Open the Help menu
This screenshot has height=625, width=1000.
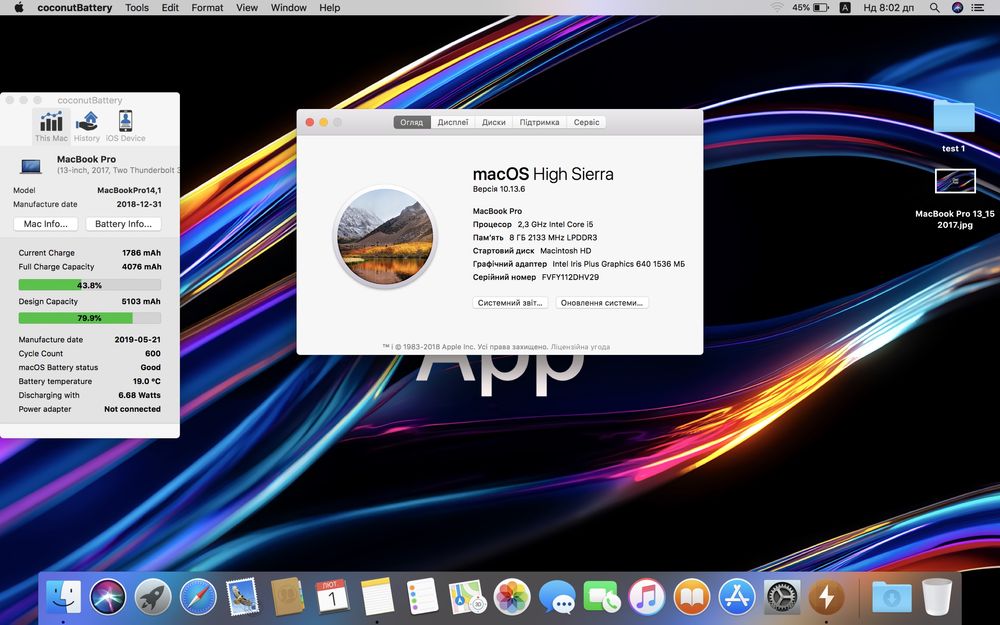point(329,8)
